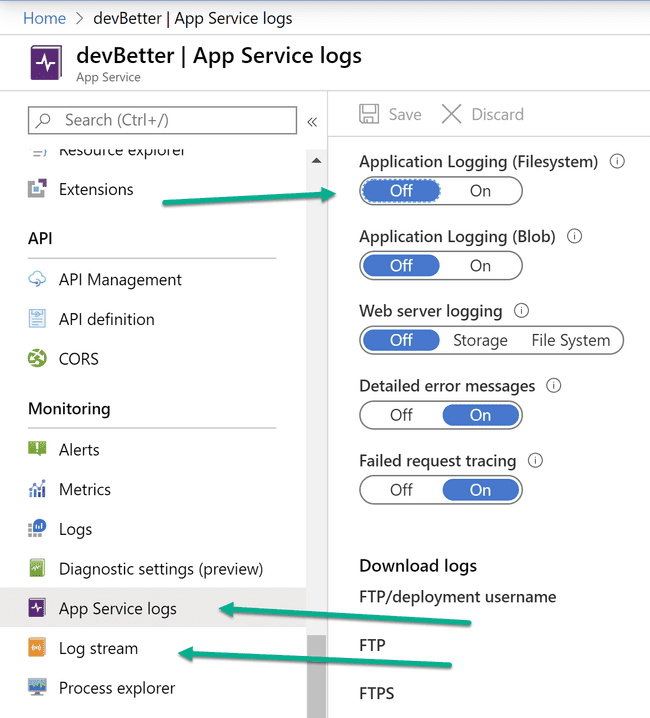Click the App Service logs sidebar icon

pyautogui.click(x=37, y=608)
